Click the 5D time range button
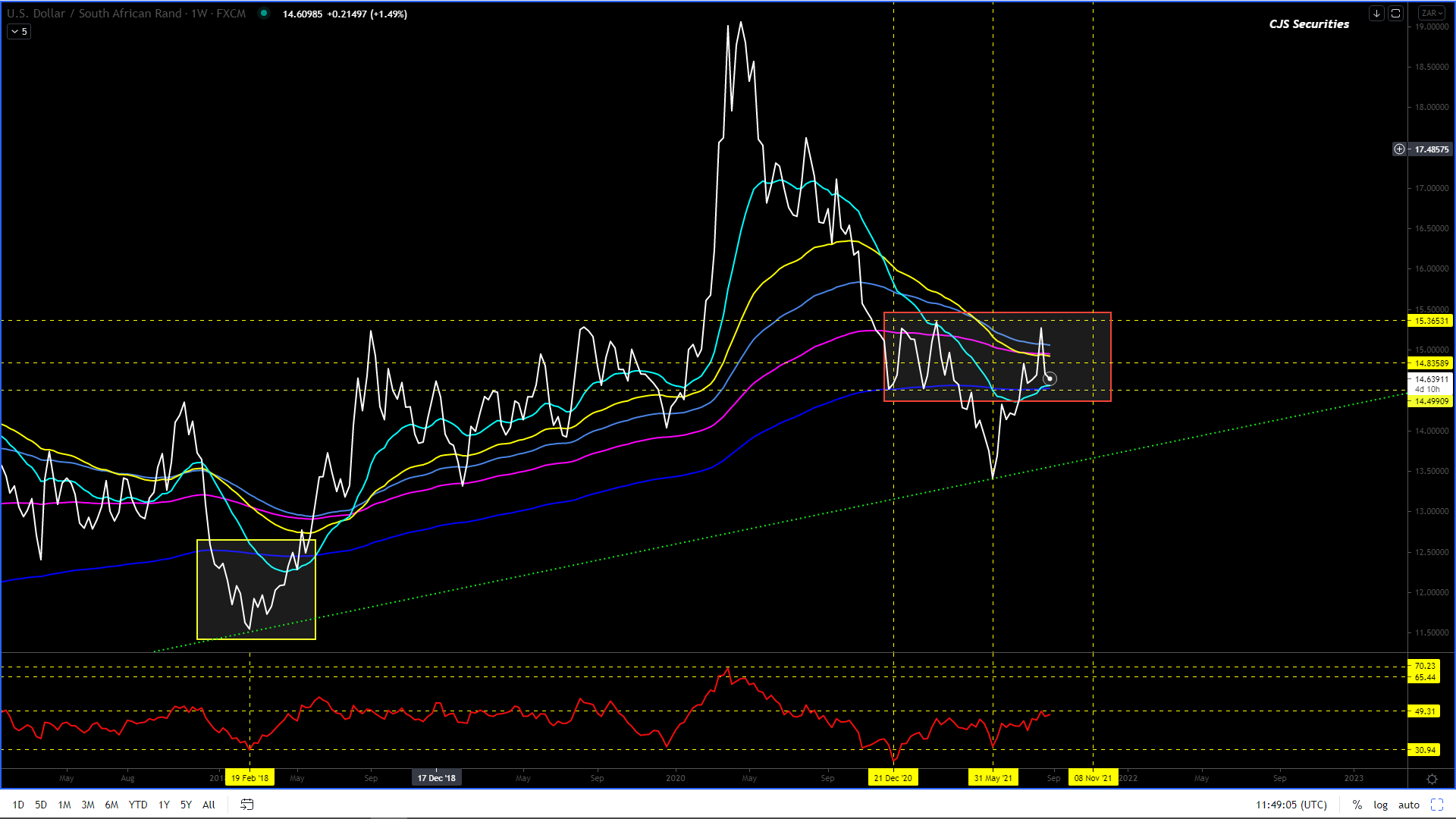The height and width of the screenshot is (819, 1456). (41, 805)
